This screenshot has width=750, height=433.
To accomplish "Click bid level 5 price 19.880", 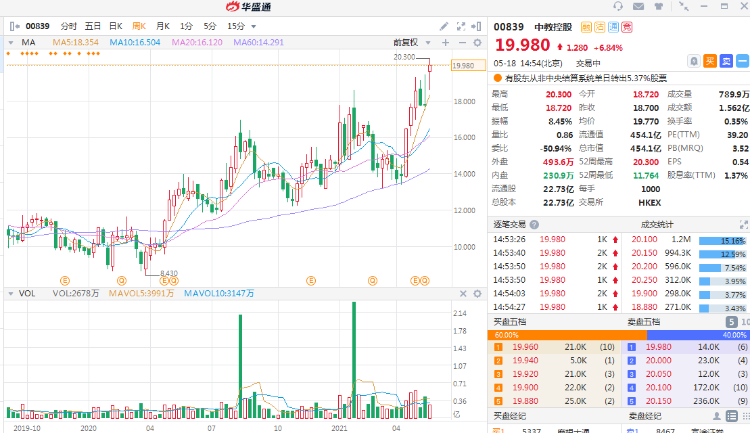I will (525, 401).
